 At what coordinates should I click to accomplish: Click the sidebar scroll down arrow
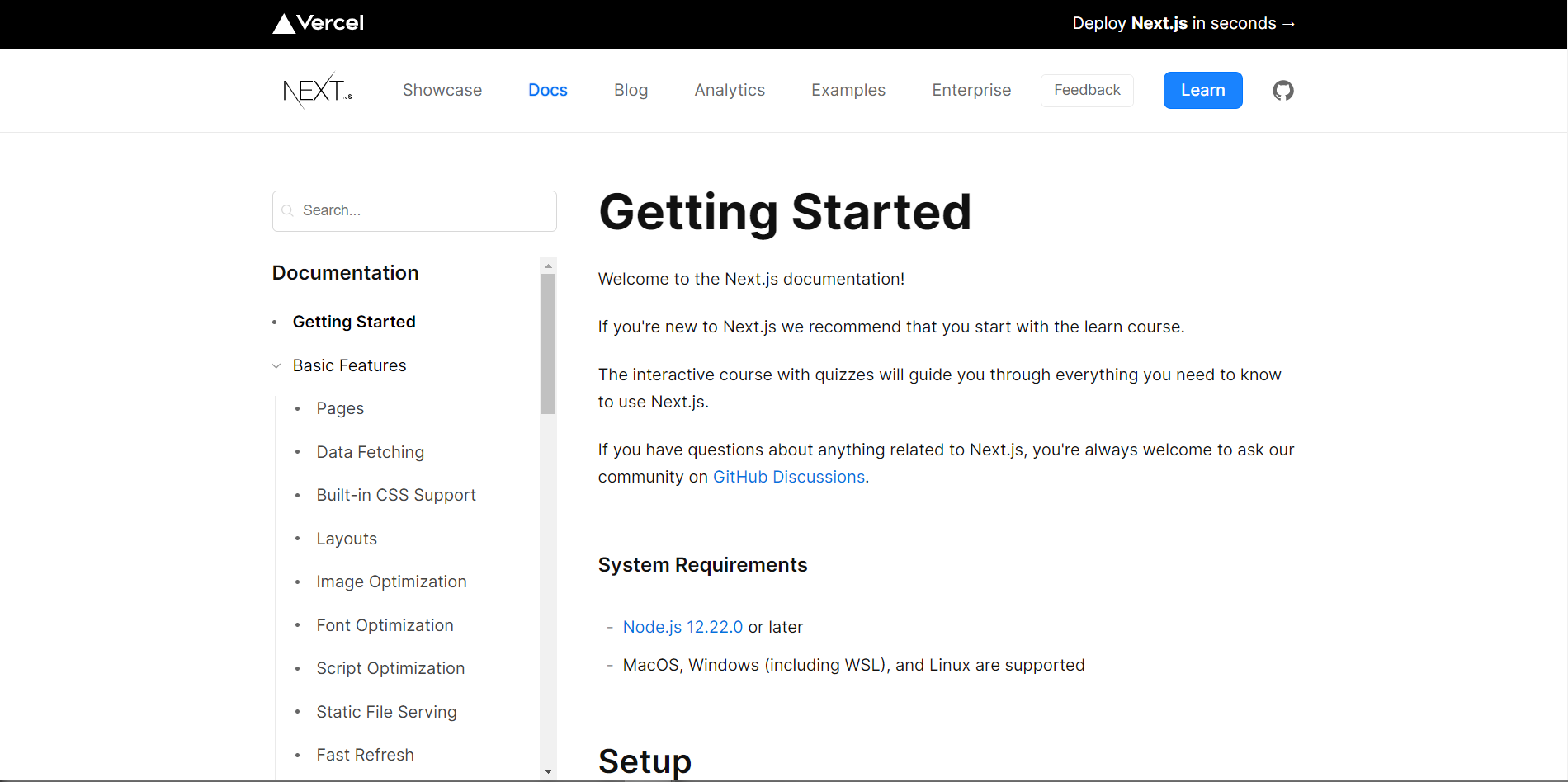[x=548, y=772]
